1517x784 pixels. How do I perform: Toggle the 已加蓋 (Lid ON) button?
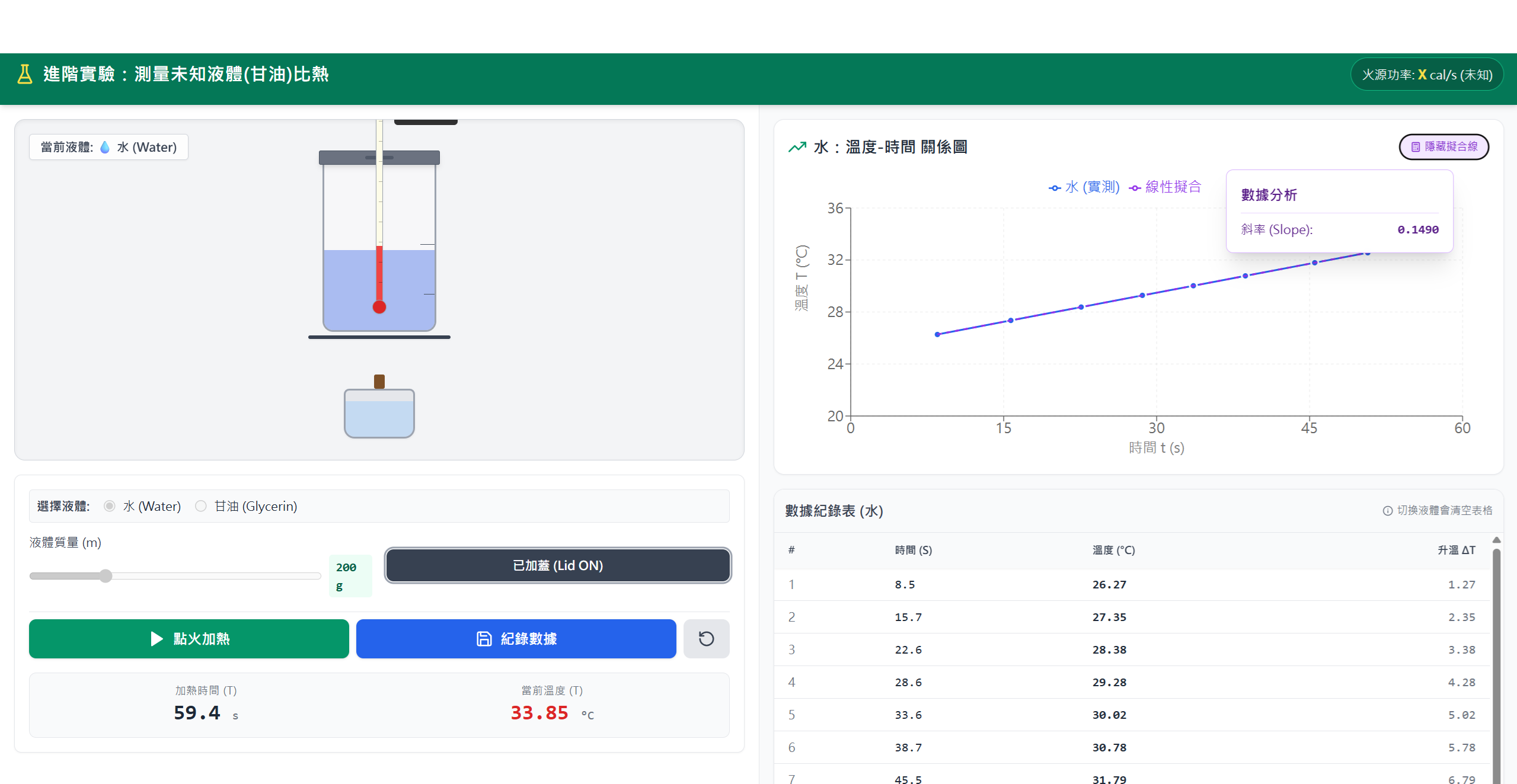tap(557, 565)
